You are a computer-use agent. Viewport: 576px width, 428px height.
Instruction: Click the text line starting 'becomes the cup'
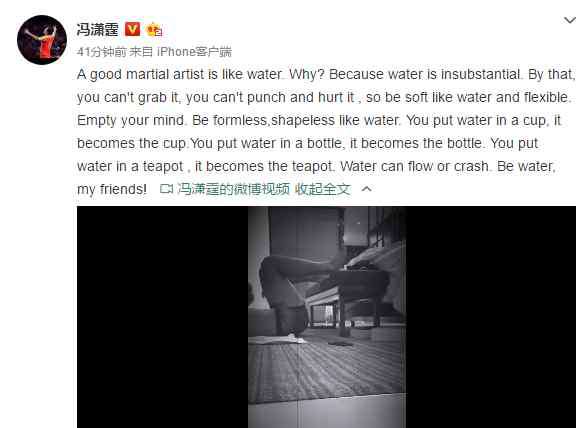point(307,143)
